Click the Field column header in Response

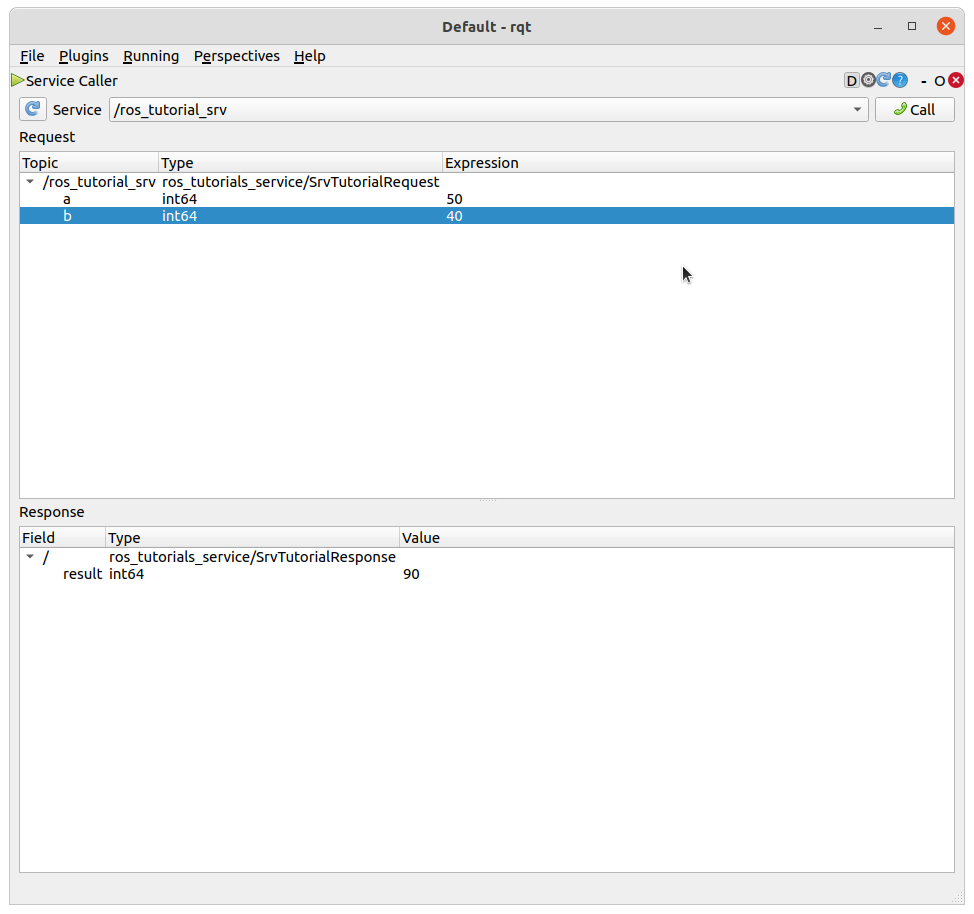pos(62,537)
